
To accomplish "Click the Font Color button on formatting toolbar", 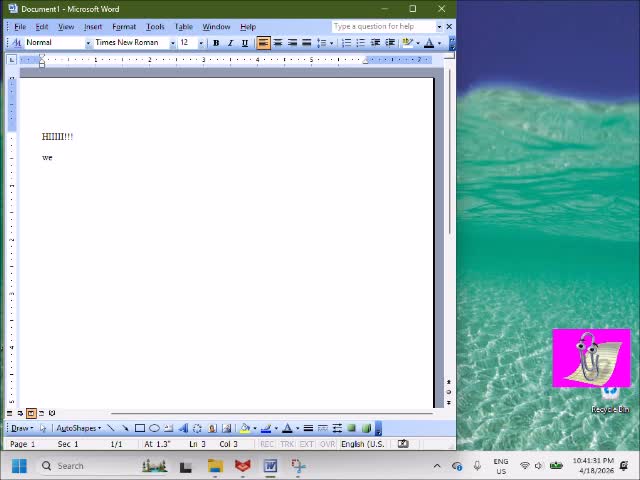I will (429, 43).
